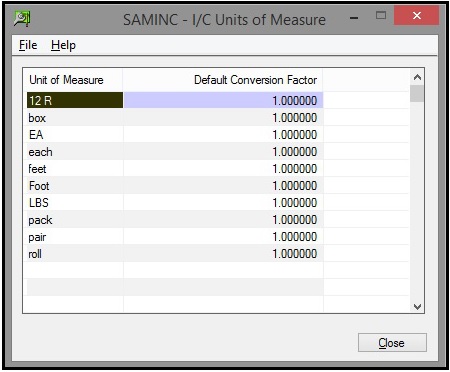Minimize the Units of Measure window

tap(354, 17)
